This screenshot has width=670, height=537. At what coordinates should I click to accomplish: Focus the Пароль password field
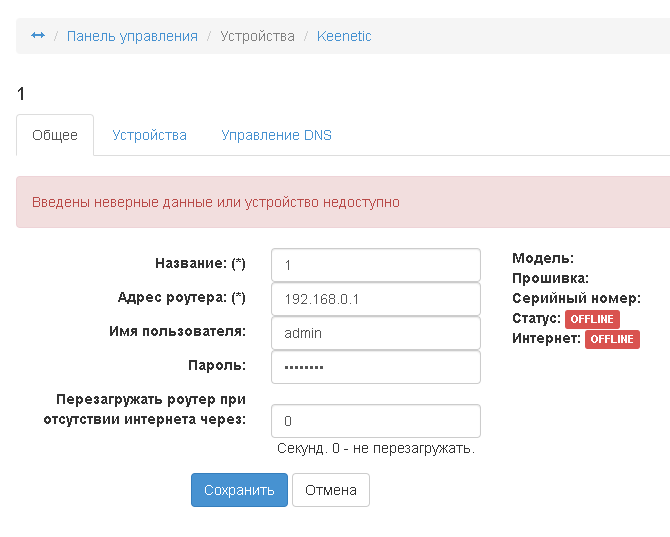click(x=376, y=367)
